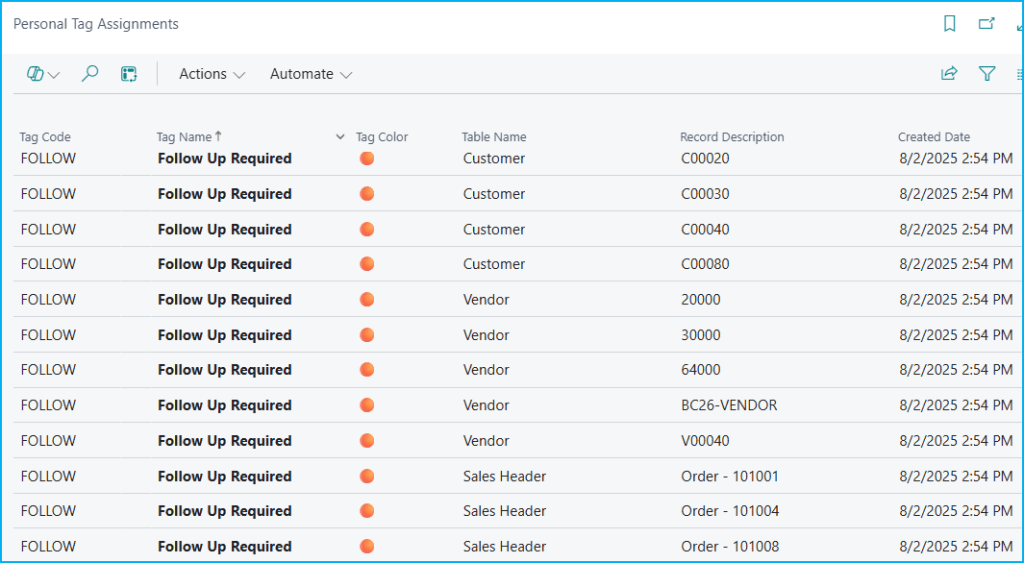Select the C00080 record description cell
The height and width of the screenshot is (563, 1024).
pos(705,264)
